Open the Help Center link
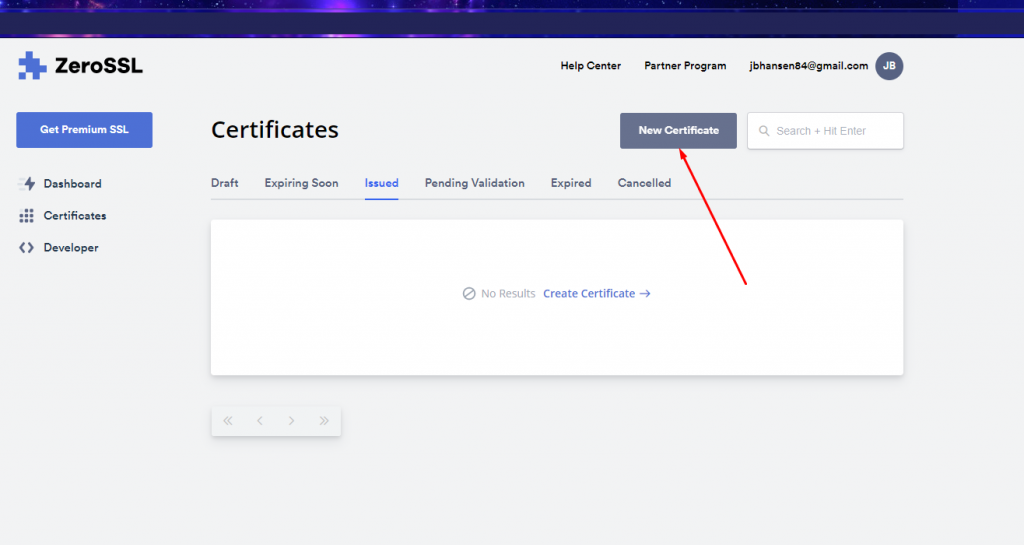The height and width of the screenshot is (545, 1024). (590, 66)
